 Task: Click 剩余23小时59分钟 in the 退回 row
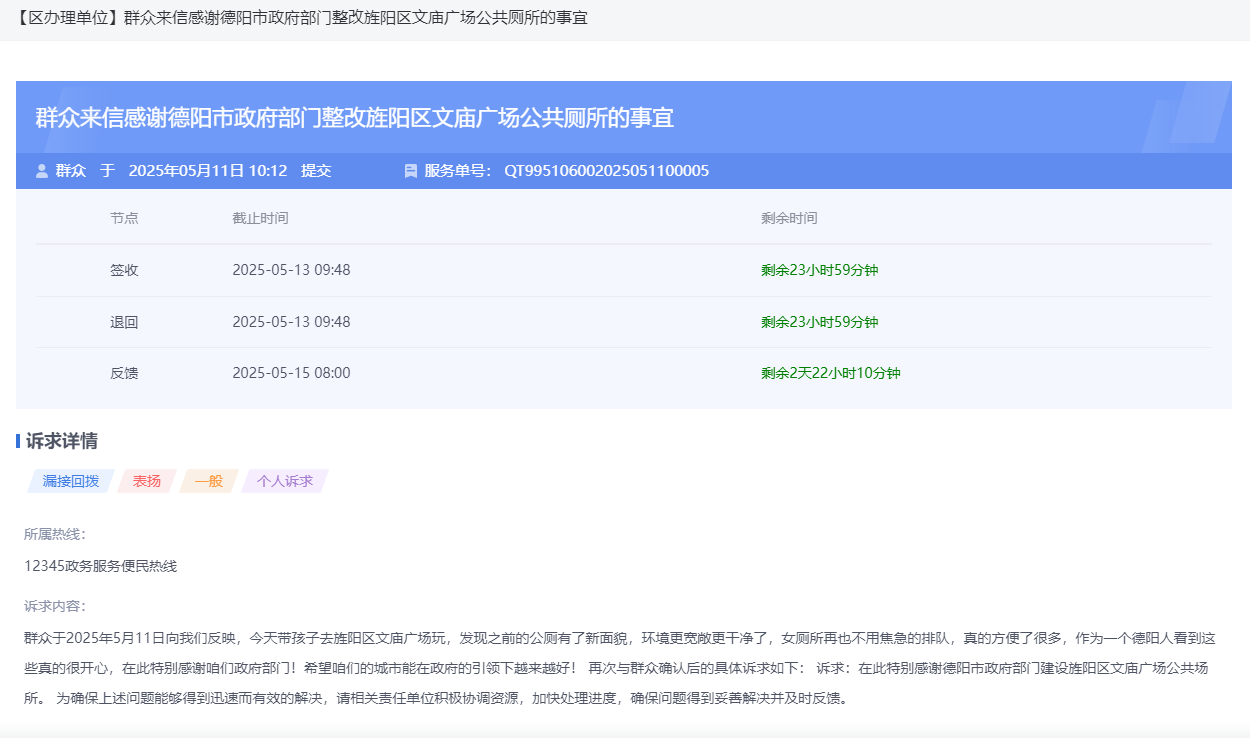coord(820,322)
